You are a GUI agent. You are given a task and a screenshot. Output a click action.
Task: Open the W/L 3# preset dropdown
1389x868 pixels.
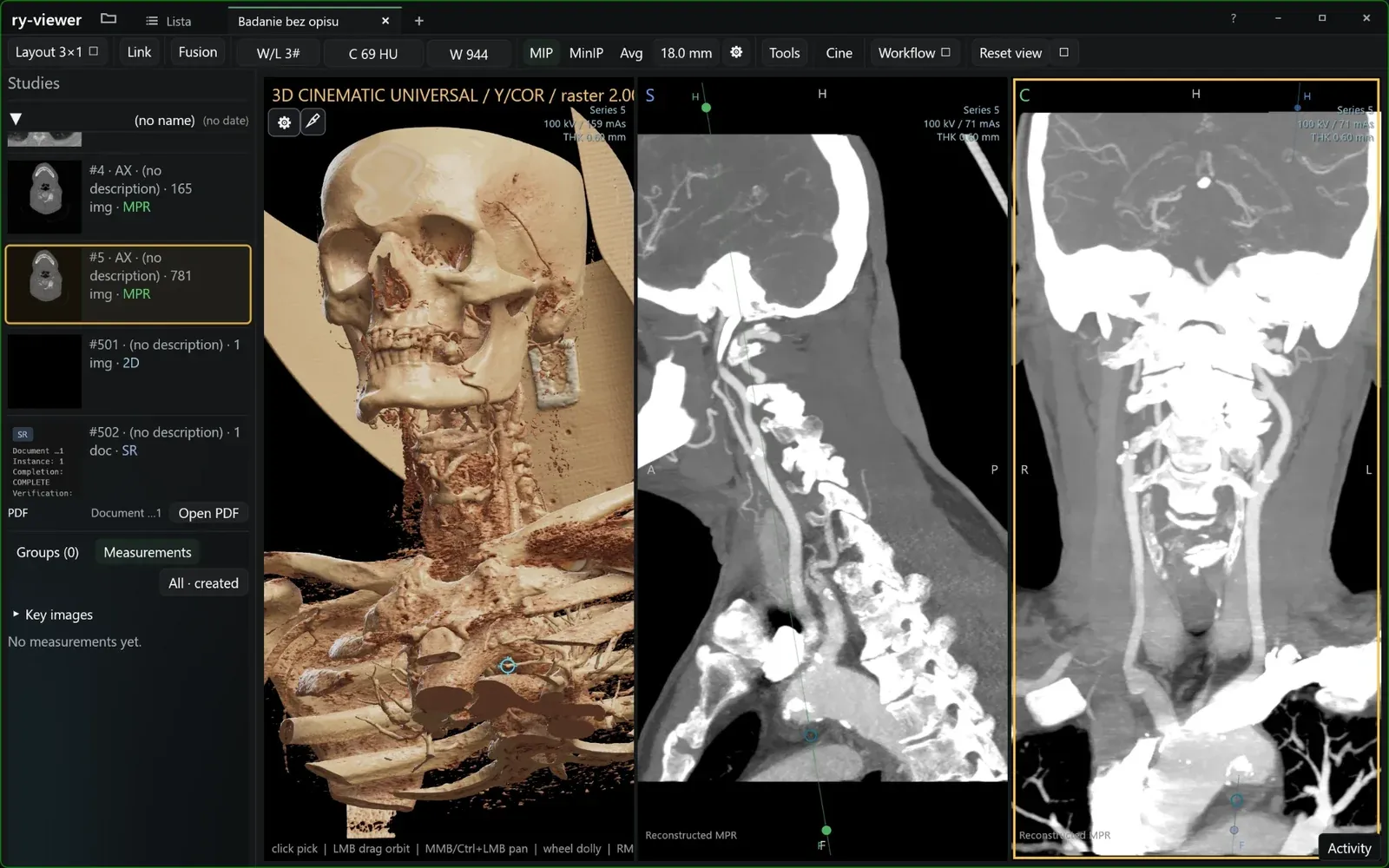[x=278, y=54]
